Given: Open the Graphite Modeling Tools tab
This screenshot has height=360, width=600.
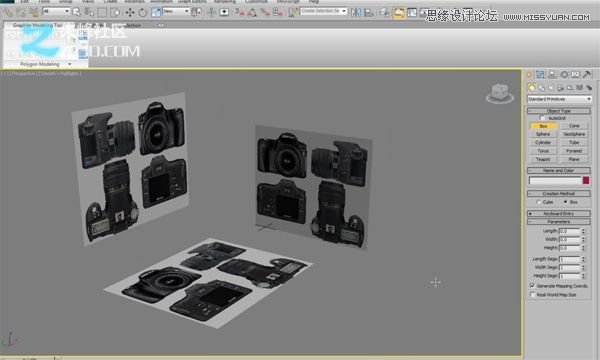Looking at the screenshot, I should pyautogui.click(x=38, y=25).
